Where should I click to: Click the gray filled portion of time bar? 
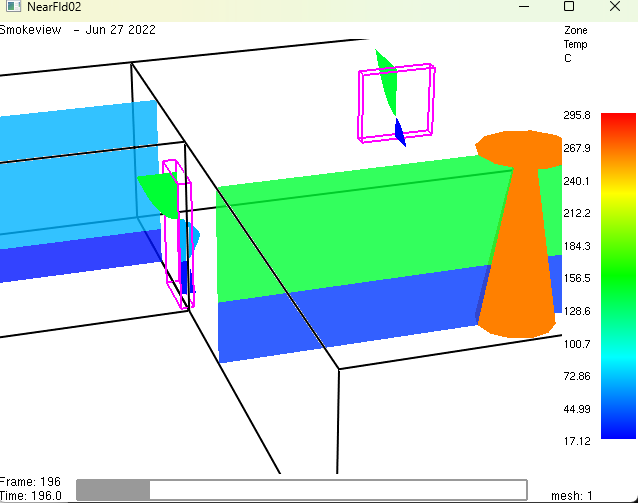(x=113, y=489)
